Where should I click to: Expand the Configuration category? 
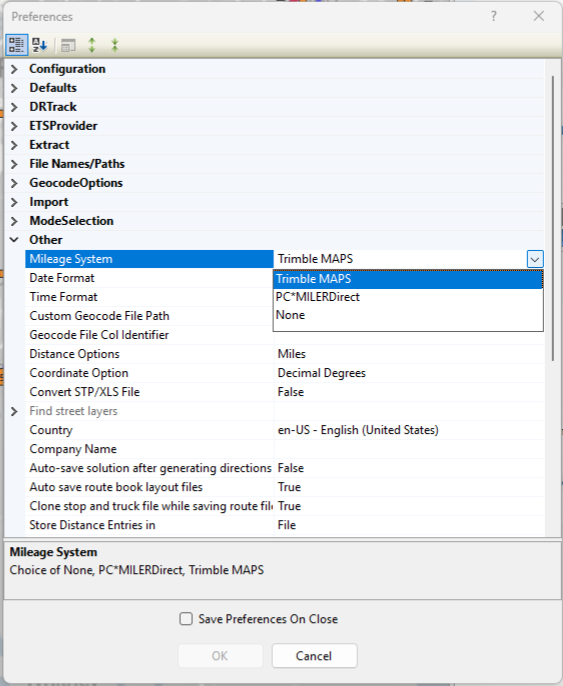tap(14, 69)
